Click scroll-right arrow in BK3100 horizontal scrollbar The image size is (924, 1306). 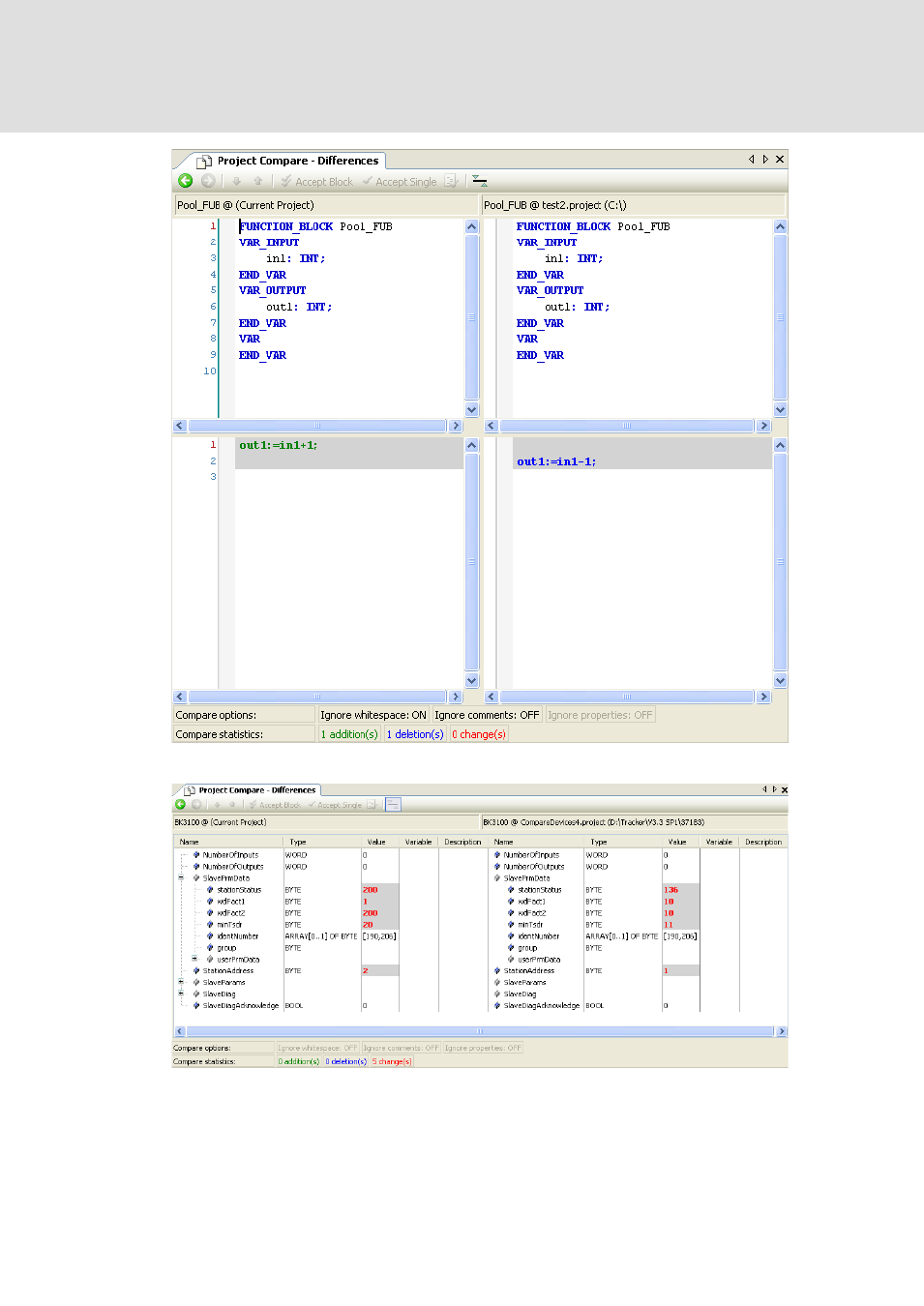[782, 1031]
